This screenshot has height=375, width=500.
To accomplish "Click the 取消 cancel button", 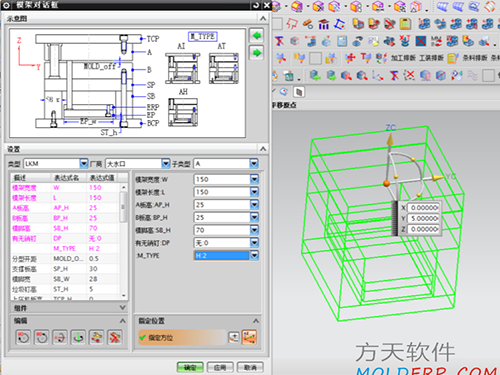I will 250,367.
